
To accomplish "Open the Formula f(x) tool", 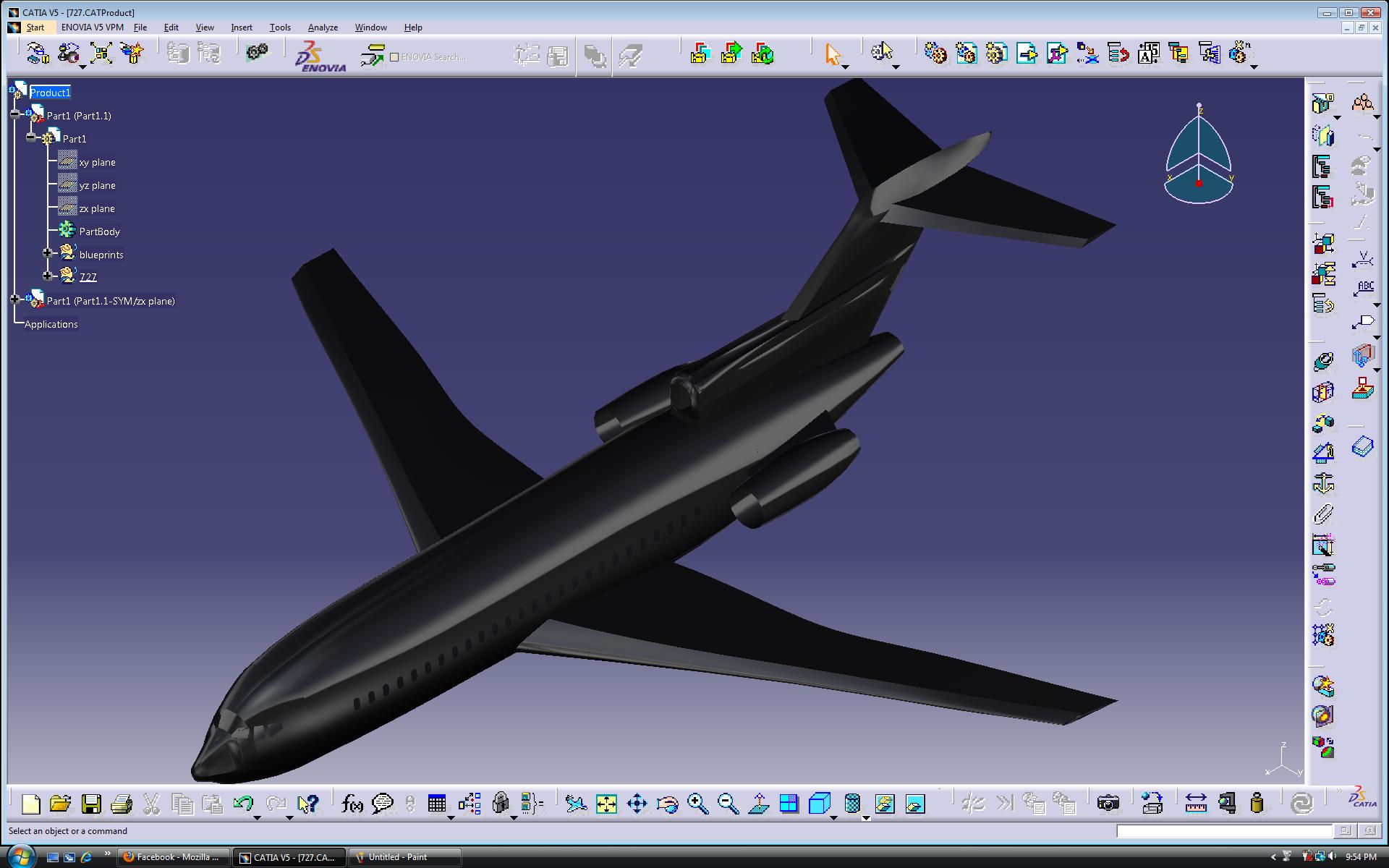I will point(352,804).
